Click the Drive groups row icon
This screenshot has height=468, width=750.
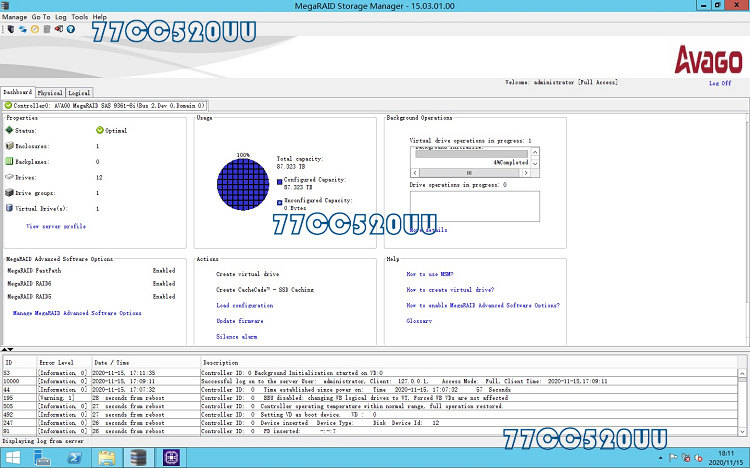9,193
